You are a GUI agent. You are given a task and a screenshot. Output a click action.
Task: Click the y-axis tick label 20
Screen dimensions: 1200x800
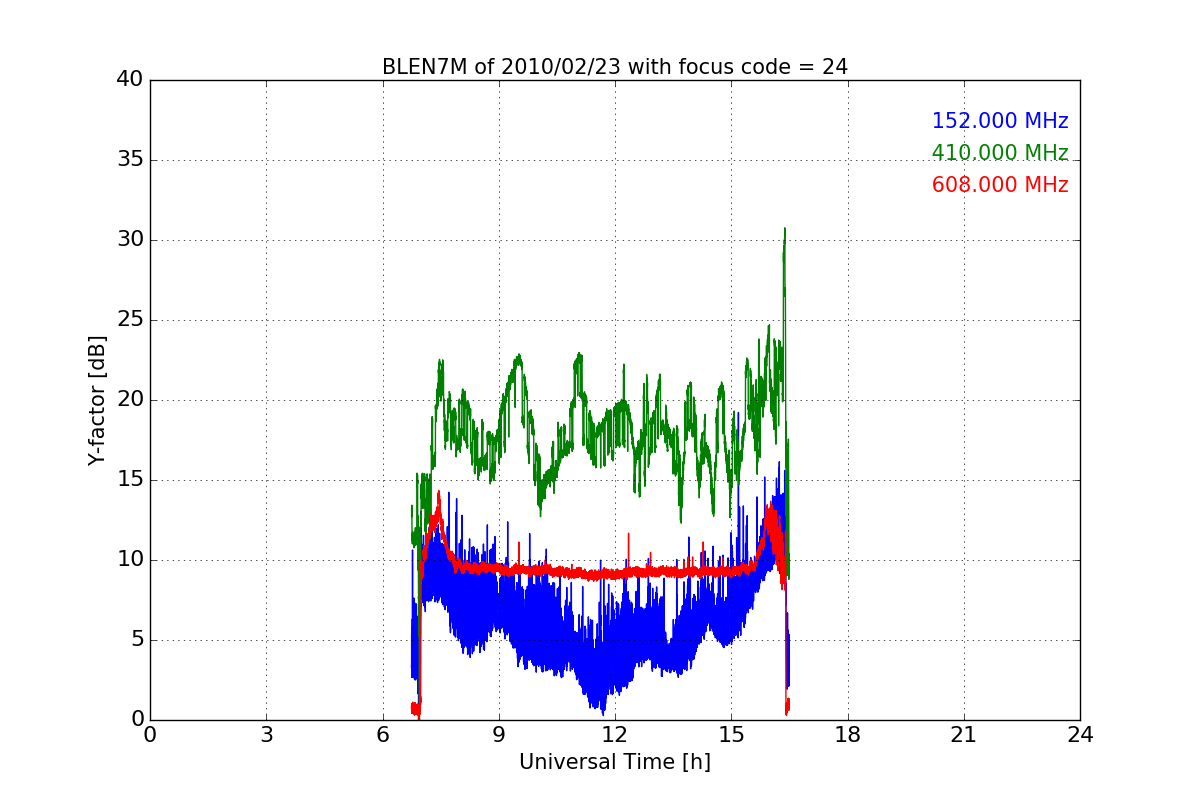[x=129, y=400]
